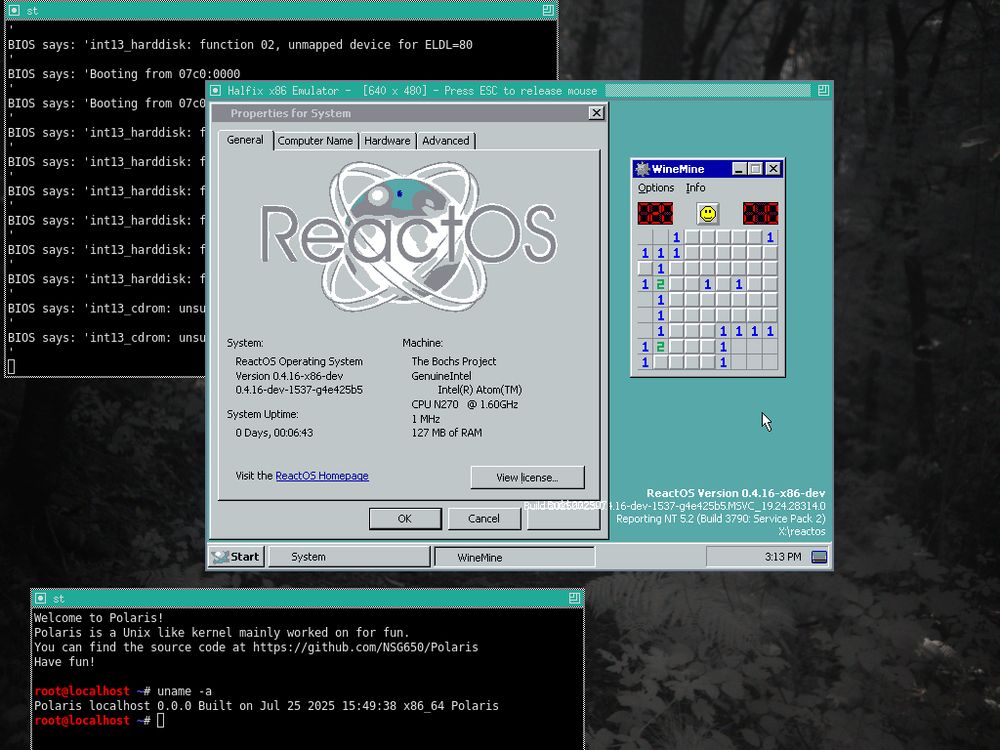Click the right title icon of the top st terminal
This screenshot has height=750, width=1000.
548,10
